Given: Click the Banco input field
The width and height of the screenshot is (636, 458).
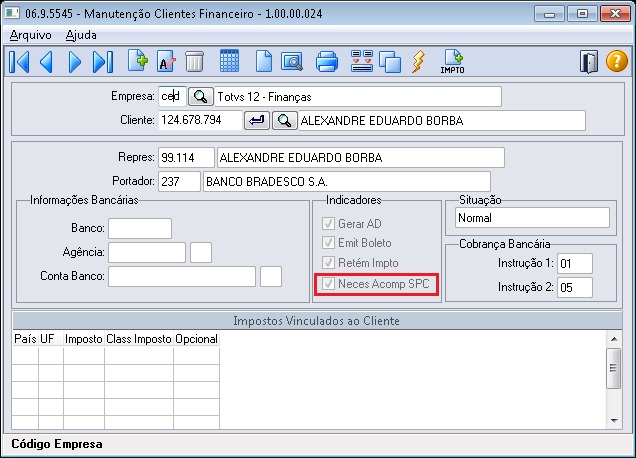Looking at the screenshot, I should point(140,228).
